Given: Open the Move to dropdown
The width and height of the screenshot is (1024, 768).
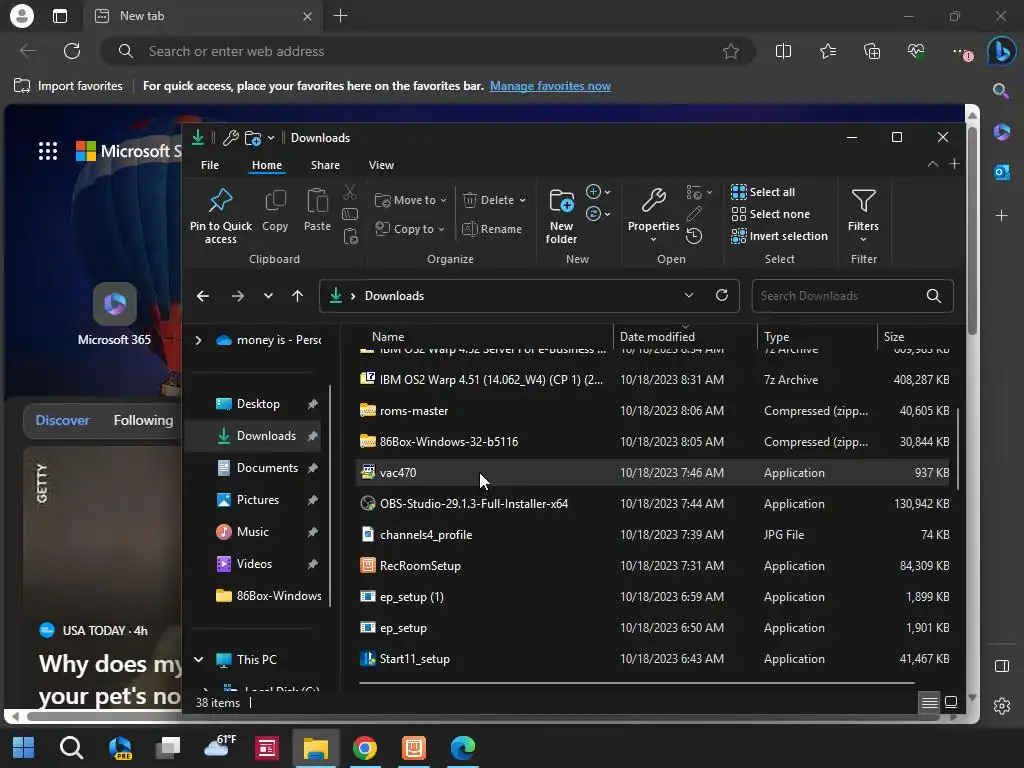Looking at the screenshot, I should pos(411,200).
